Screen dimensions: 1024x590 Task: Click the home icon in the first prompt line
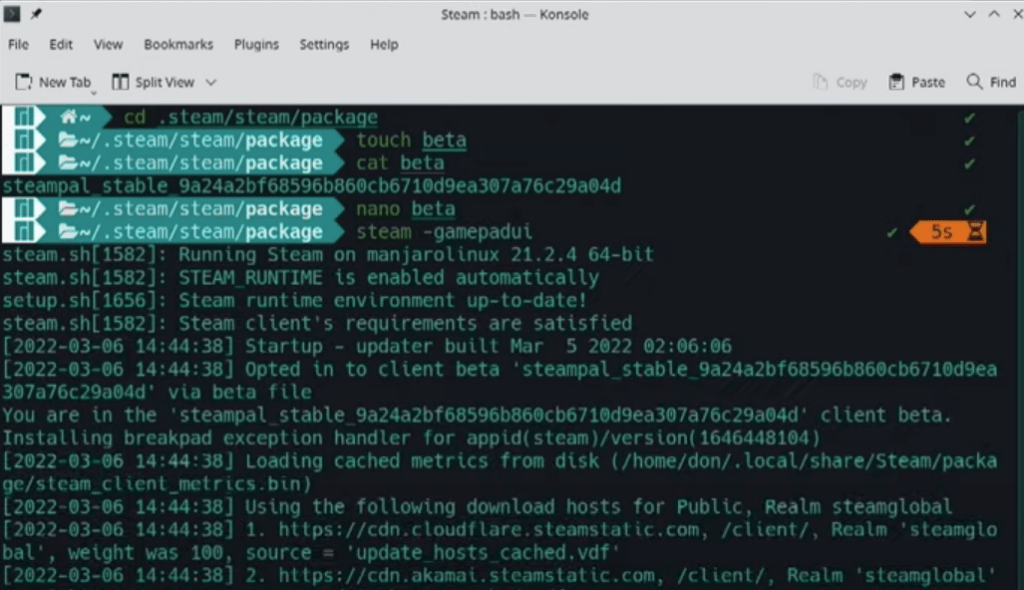click(x=68, y=116)
